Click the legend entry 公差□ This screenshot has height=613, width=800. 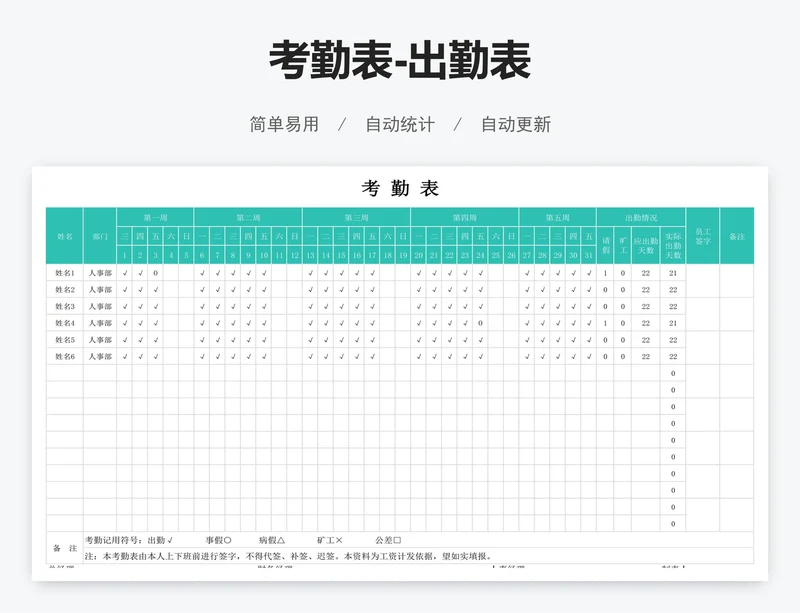[388, 540]
